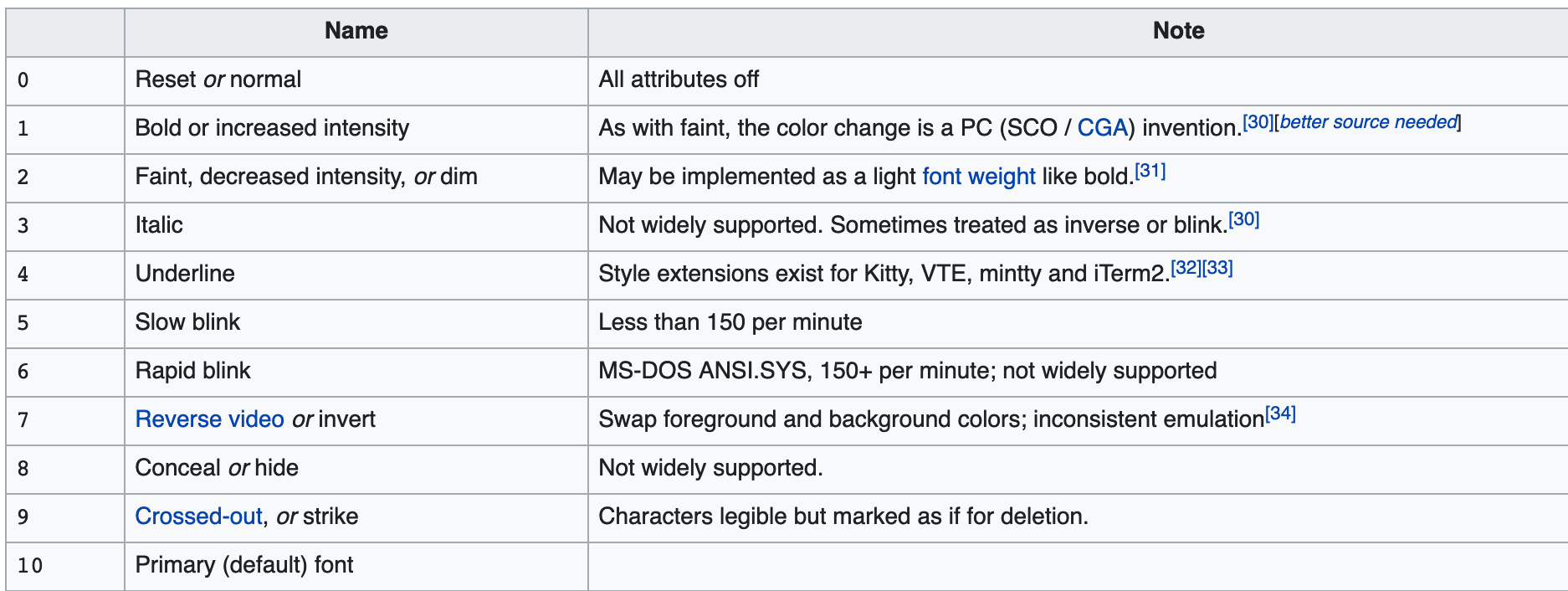1568x591 pixels.
Task: Select the Primary (default) font cell
Action: point(356,566)
